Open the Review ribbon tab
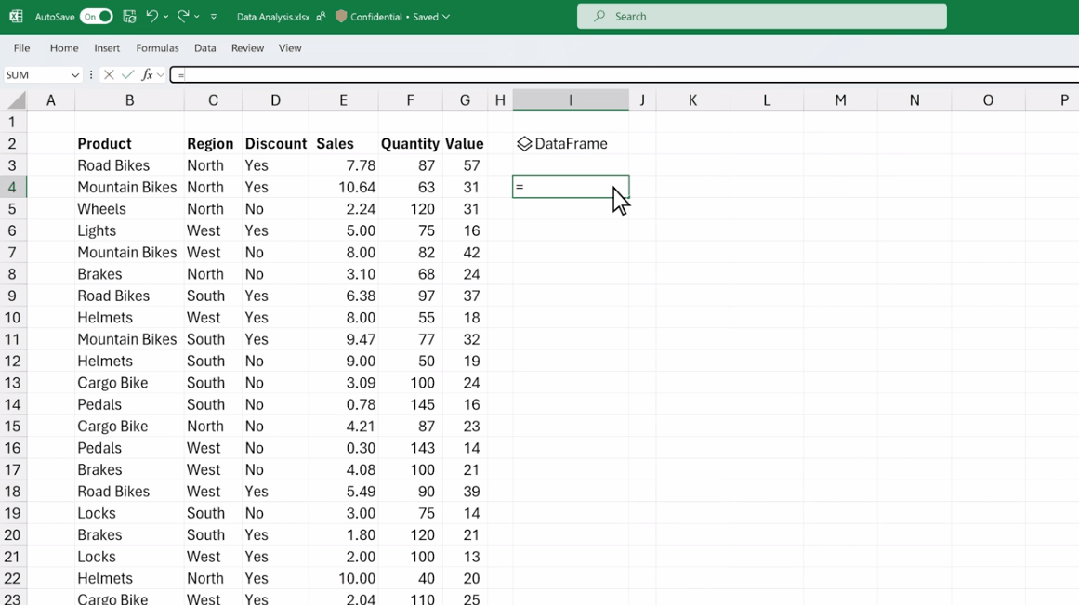The height and width of the screenshot is (605, 1079). [x=247, y=48]
